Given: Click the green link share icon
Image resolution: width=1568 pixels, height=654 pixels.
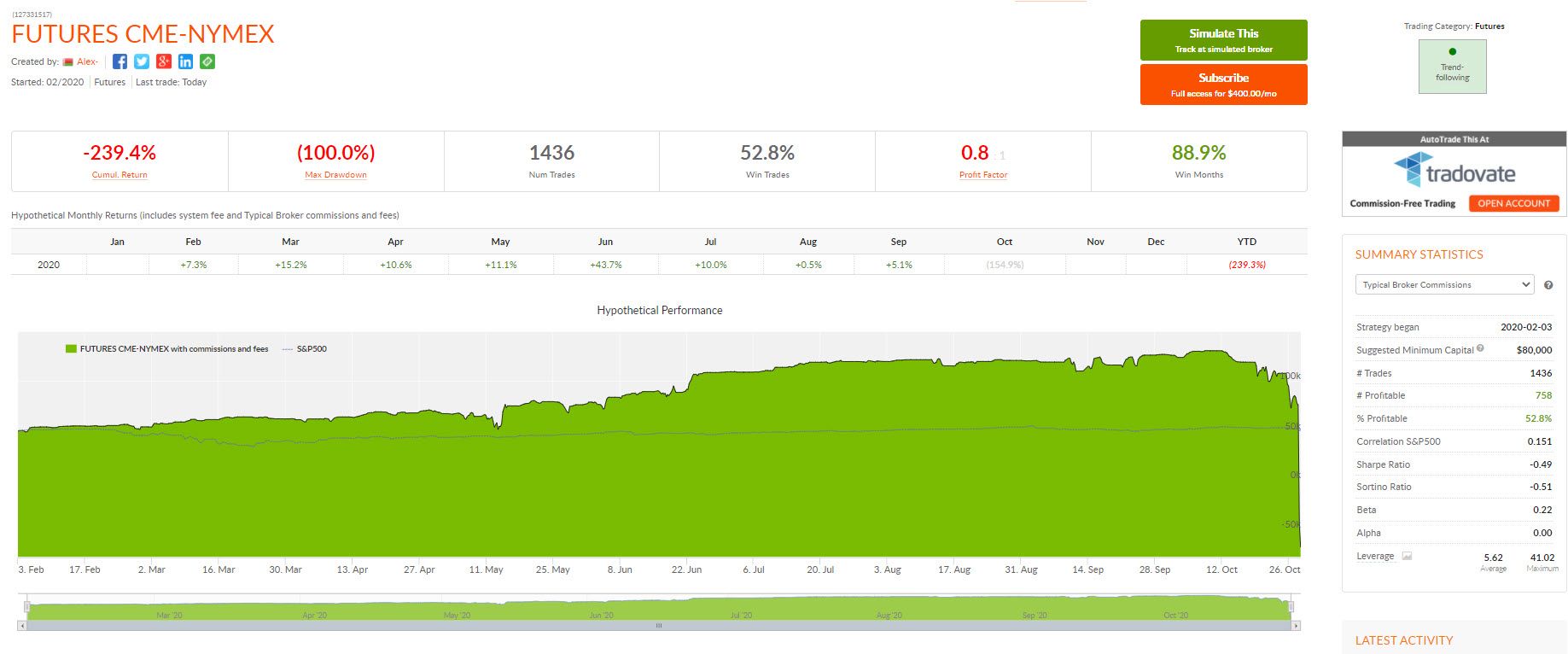Looking at the screenshot, I should [207, 61].
